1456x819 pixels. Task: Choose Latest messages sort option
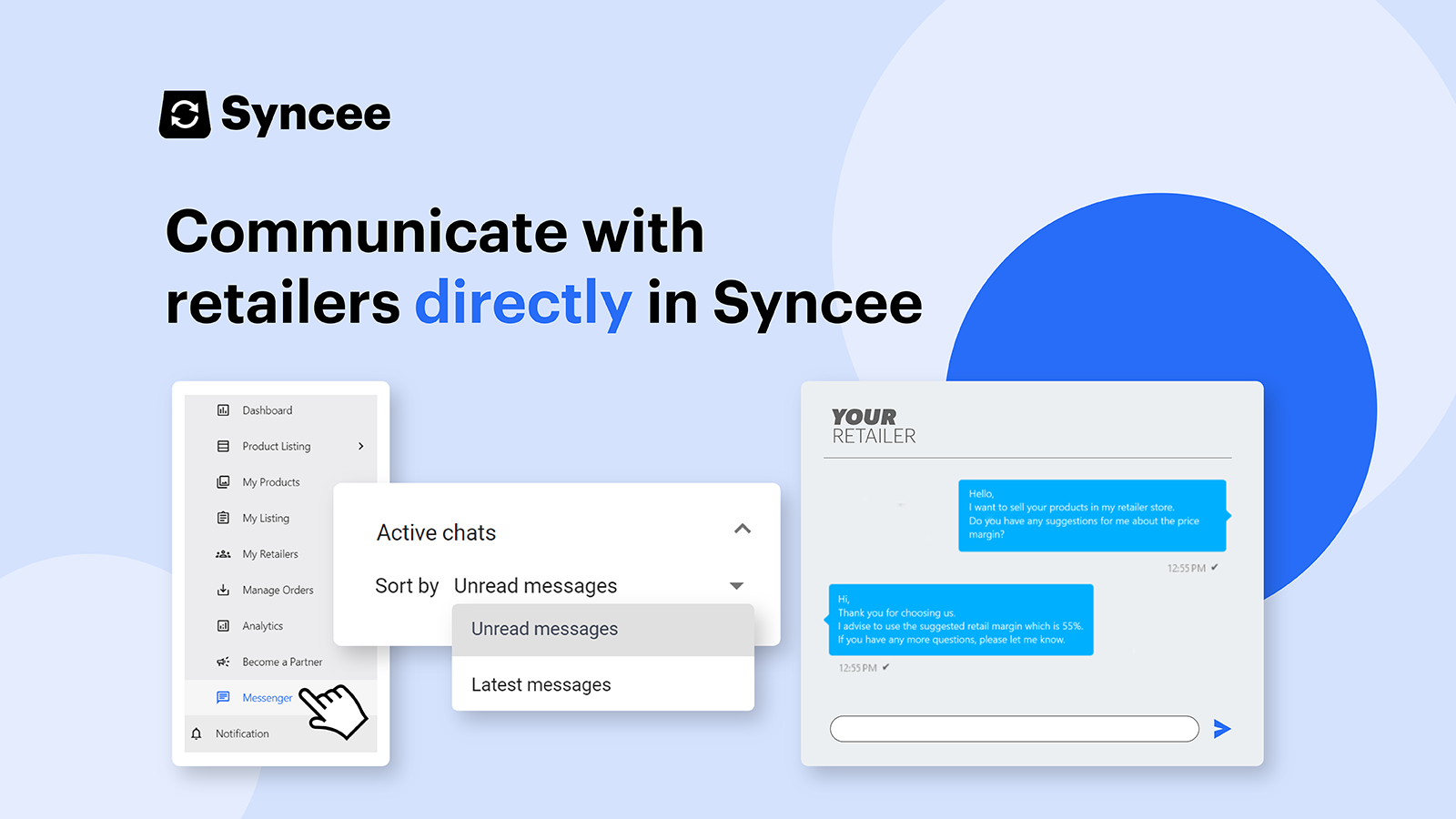[603, 684]
